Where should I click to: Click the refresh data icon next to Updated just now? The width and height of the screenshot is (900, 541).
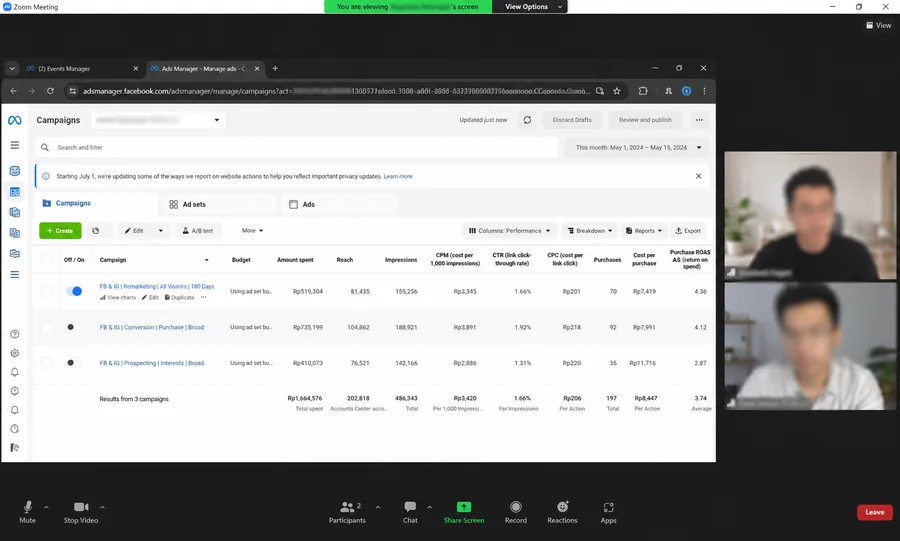527,120
